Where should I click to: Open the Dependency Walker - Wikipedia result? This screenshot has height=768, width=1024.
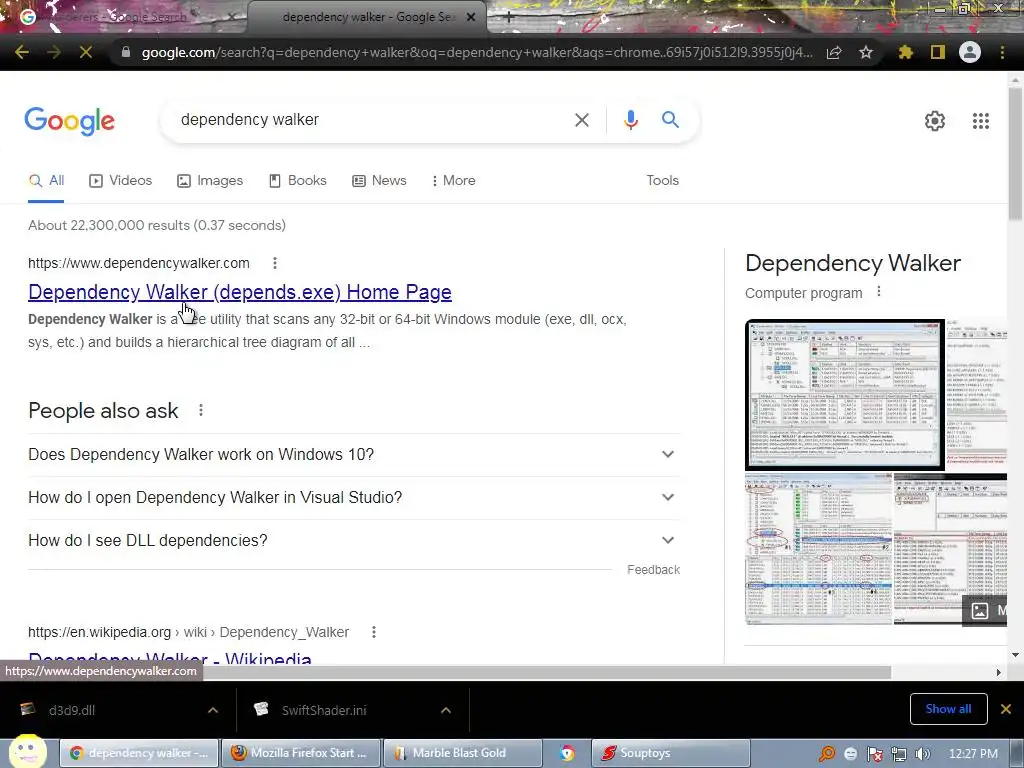(x=170, y=658)
